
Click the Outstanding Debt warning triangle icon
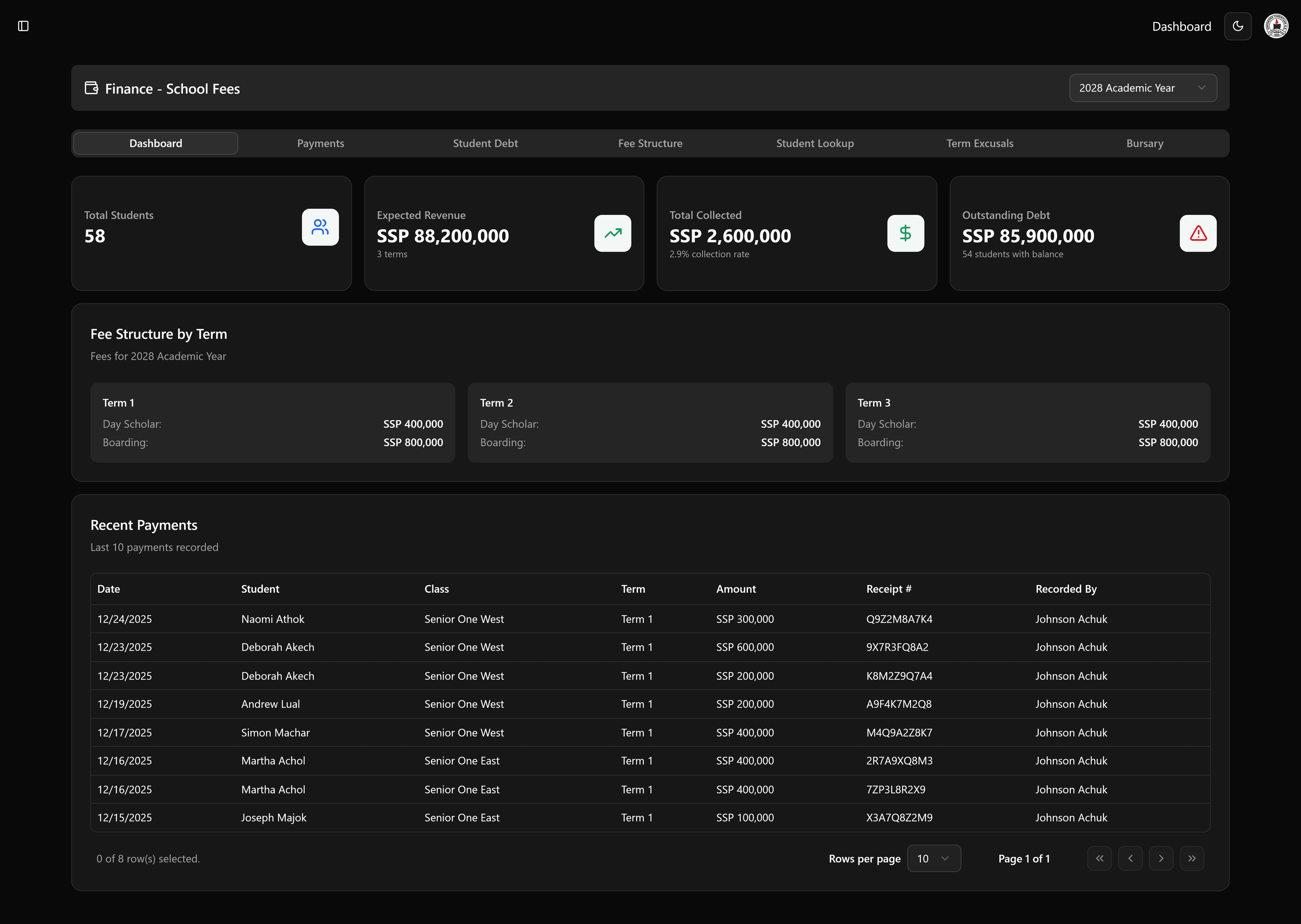[x=1197, y=233]
